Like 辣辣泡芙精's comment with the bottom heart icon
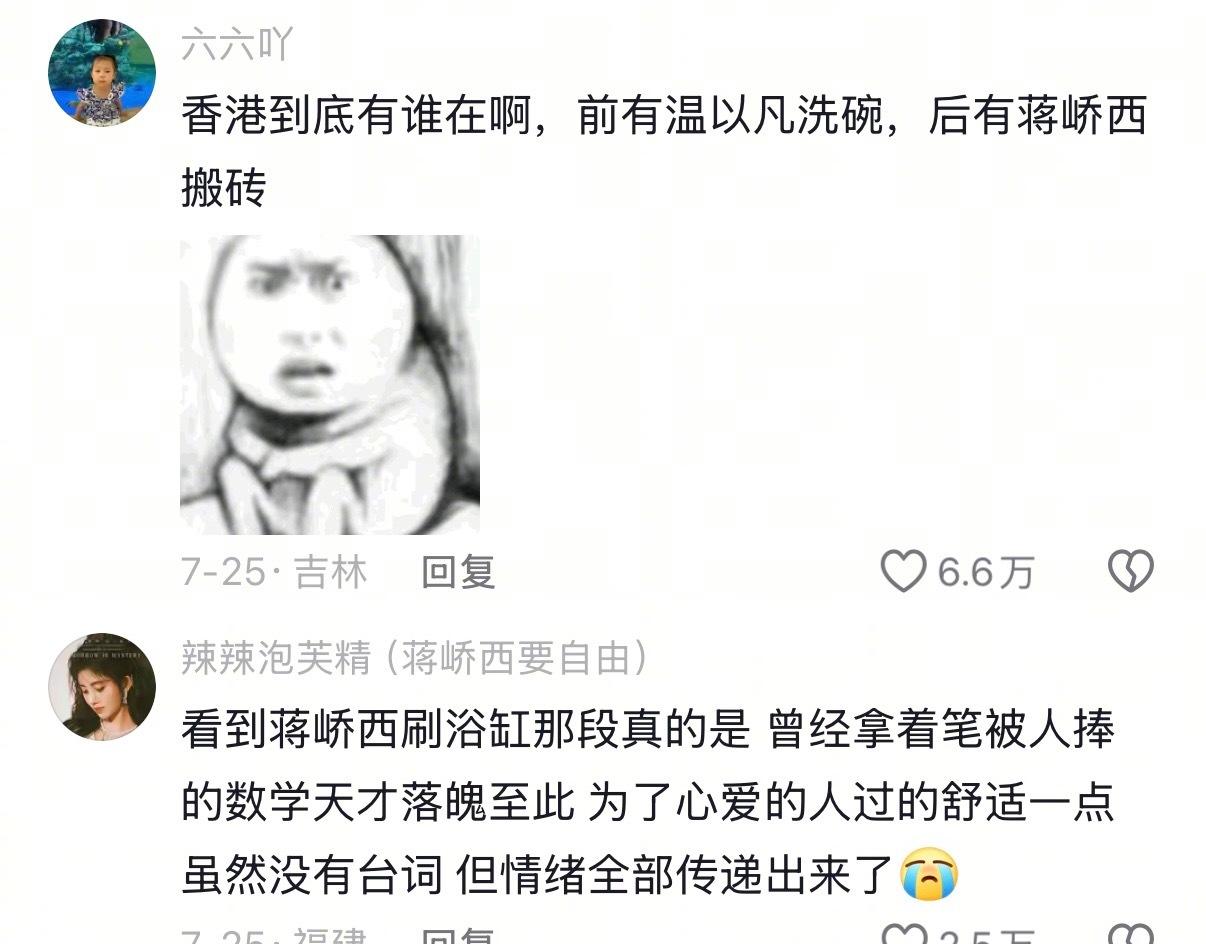 pos(903,936)
